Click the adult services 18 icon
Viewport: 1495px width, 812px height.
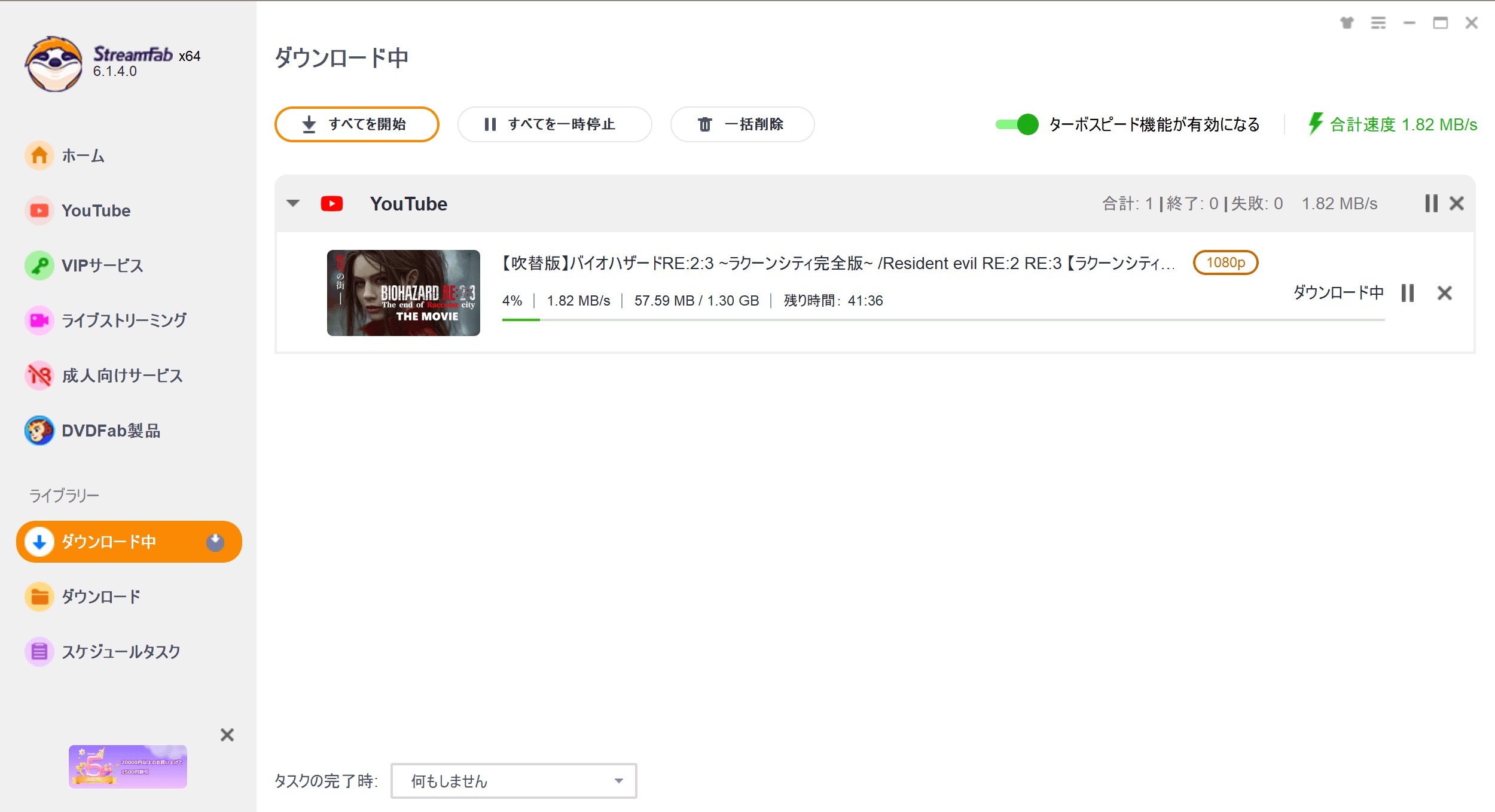click(39, 376)
